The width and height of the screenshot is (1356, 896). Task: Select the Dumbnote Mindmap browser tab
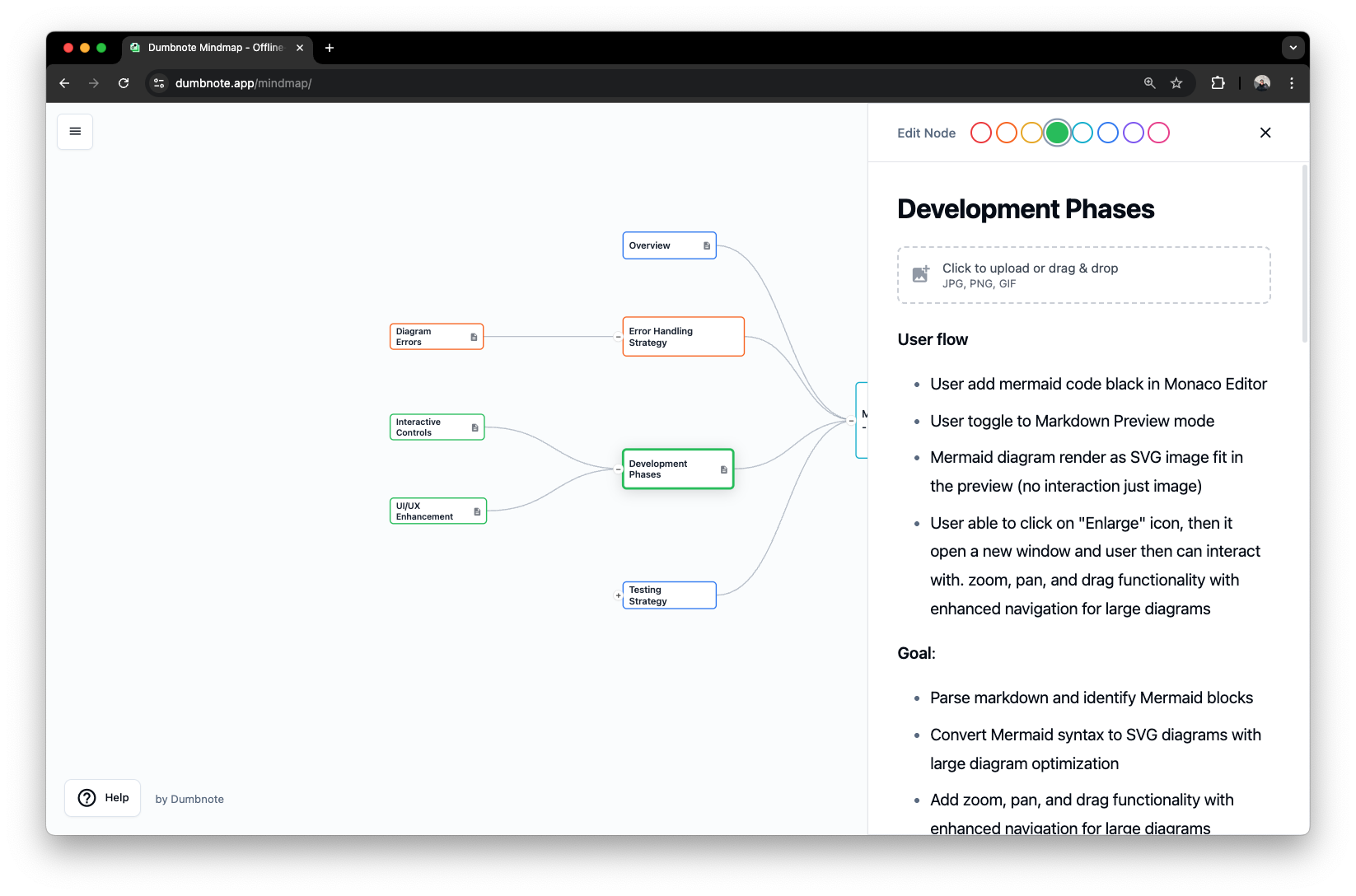coord(213,48)
